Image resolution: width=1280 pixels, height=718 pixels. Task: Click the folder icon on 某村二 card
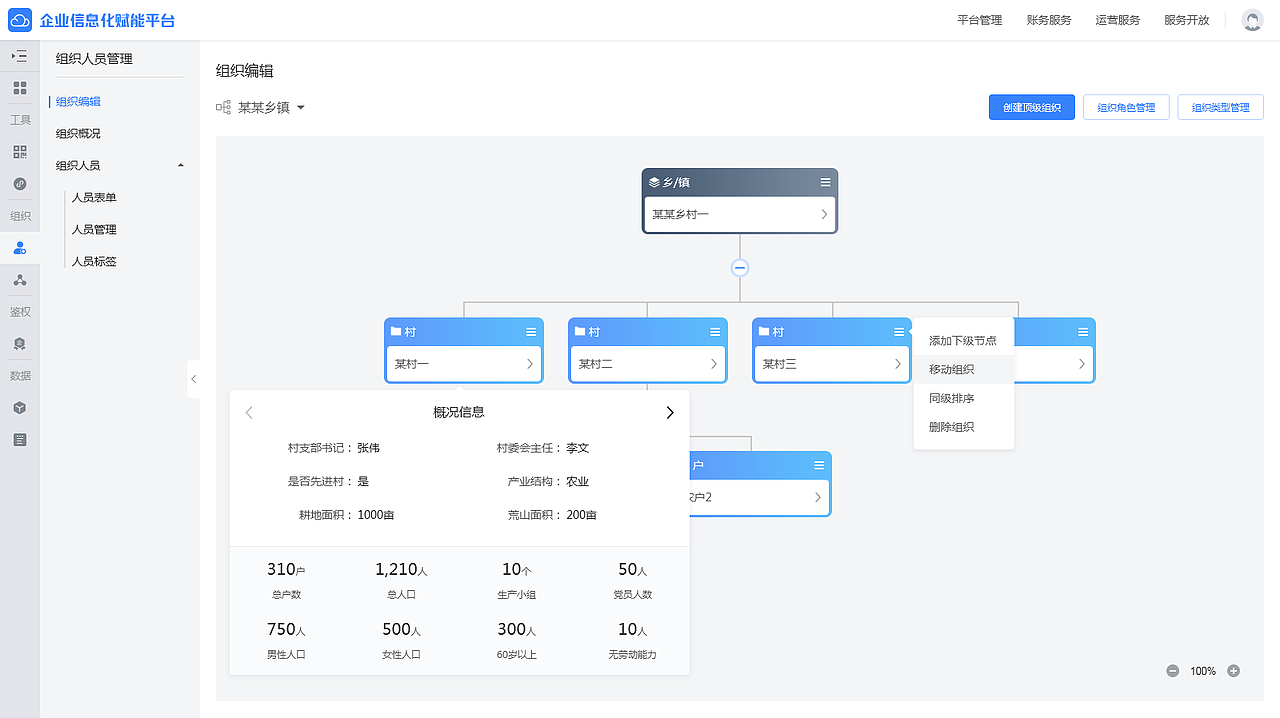coord(580,332)
